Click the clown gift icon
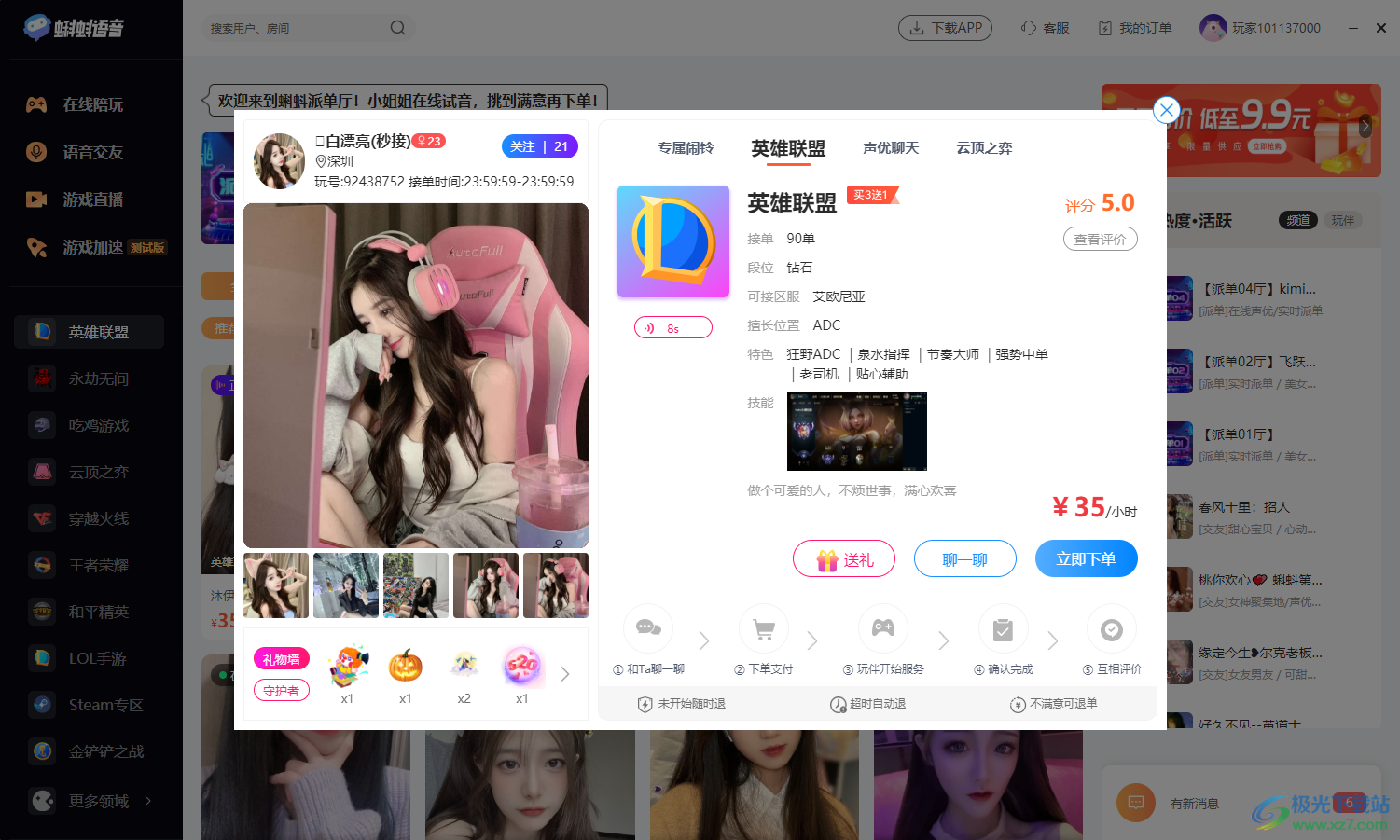 [x=348, y=666]
